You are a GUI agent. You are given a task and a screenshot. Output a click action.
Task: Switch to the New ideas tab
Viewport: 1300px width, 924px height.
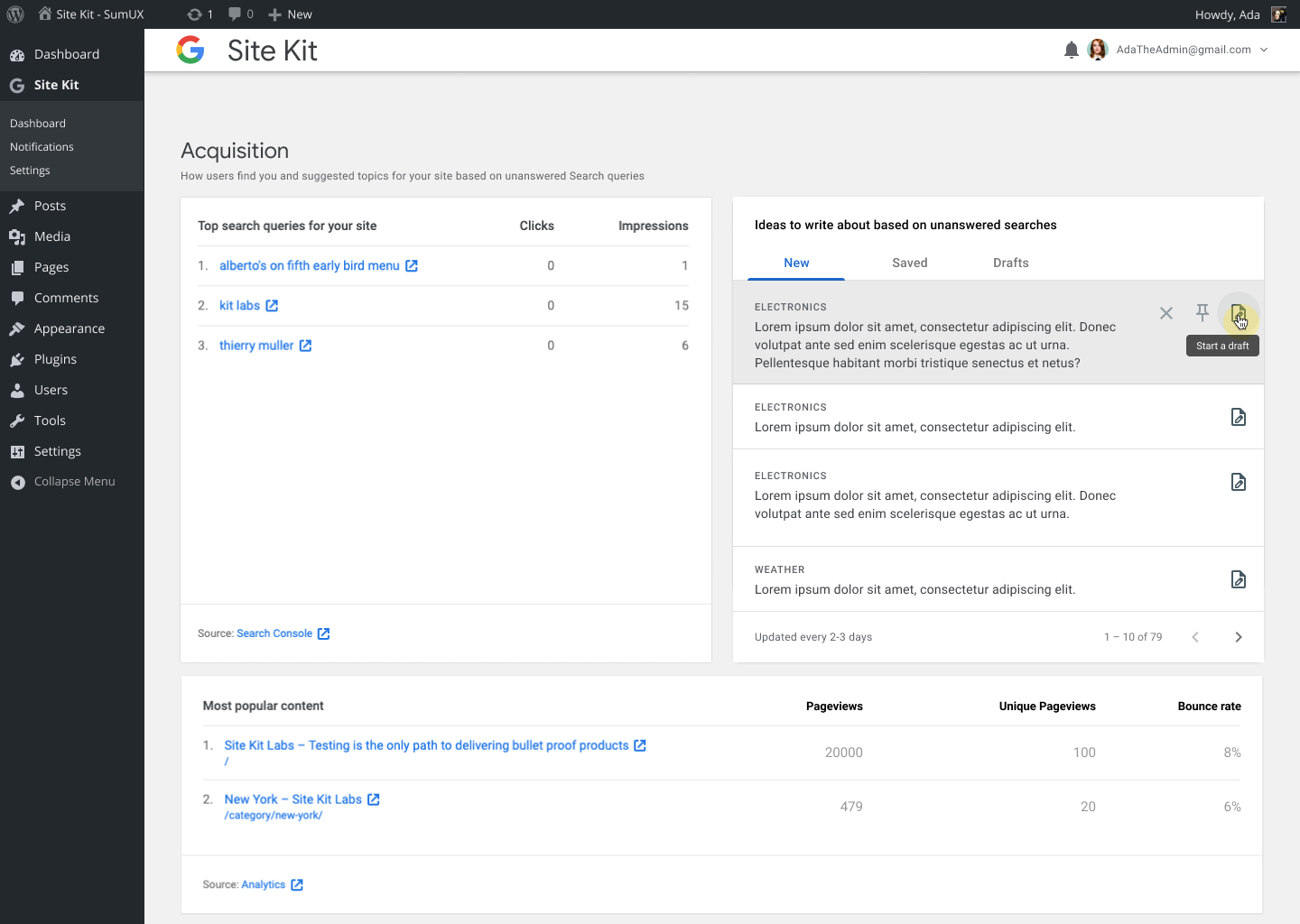[x=796, y=263]
